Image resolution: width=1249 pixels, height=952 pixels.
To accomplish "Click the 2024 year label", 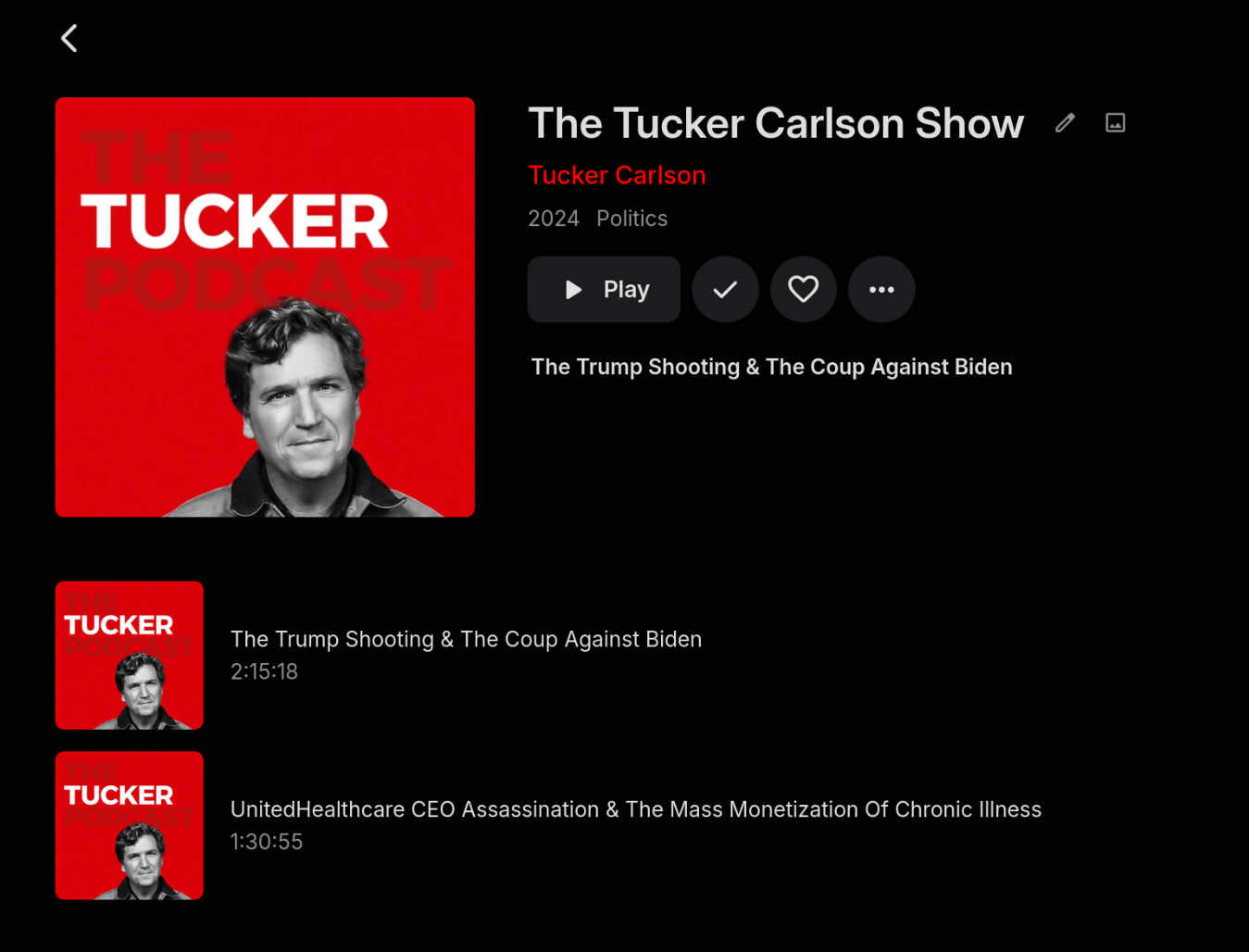I will click(554, 219).
